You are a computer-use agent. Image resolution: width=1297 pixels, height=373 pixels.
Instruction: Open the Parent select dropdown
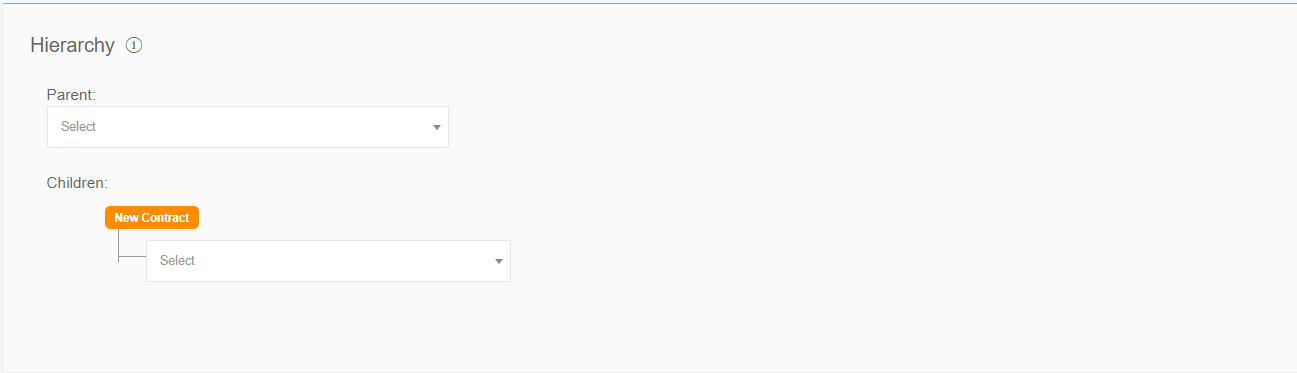(x=248, y=127)
